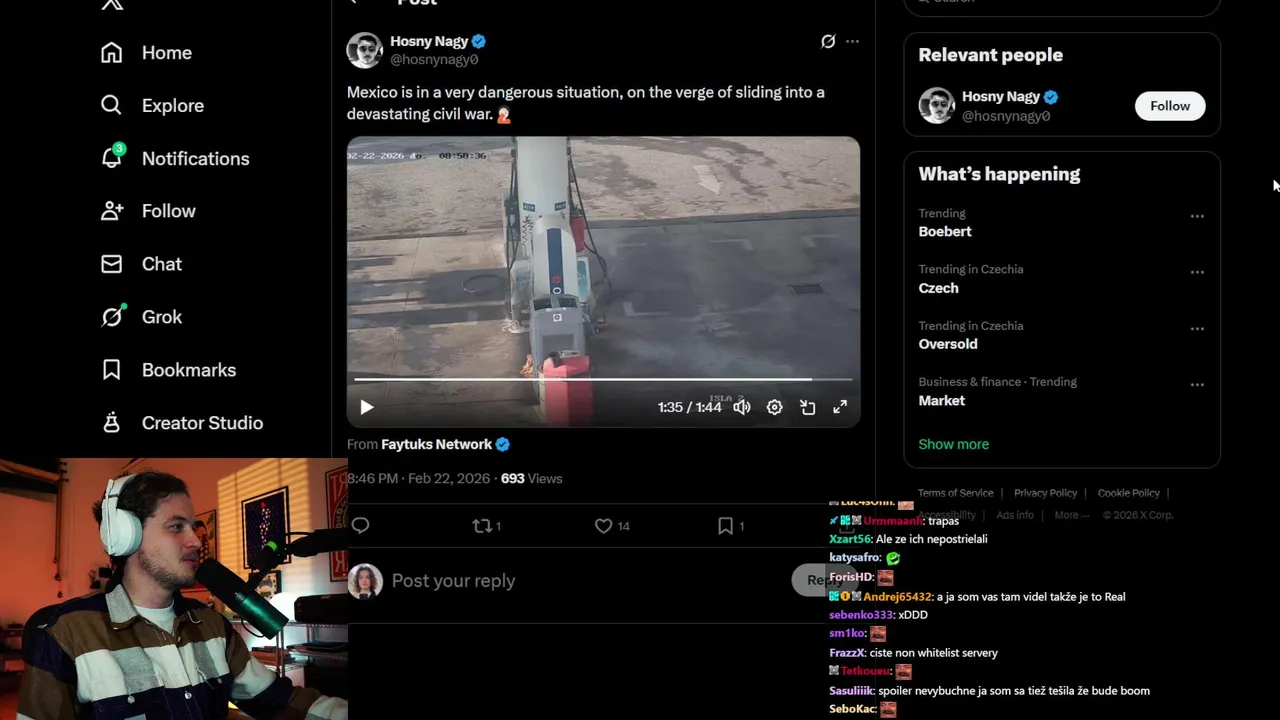1280x720 pixels.
Task: Follow Hosny Nagy from Relevant people
Action: pyautogui.click(x=1170, y=106)
